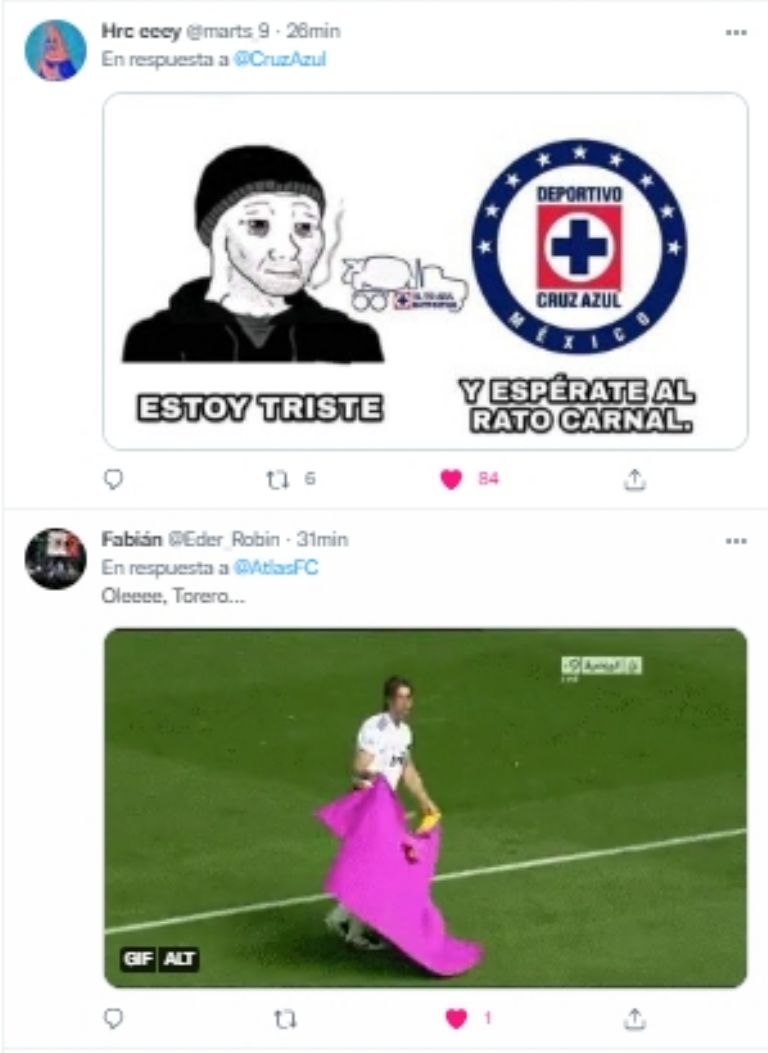Open more options for Hrc eeey tweet
This screenshot has height=1053, width=768.
[736, 32]
